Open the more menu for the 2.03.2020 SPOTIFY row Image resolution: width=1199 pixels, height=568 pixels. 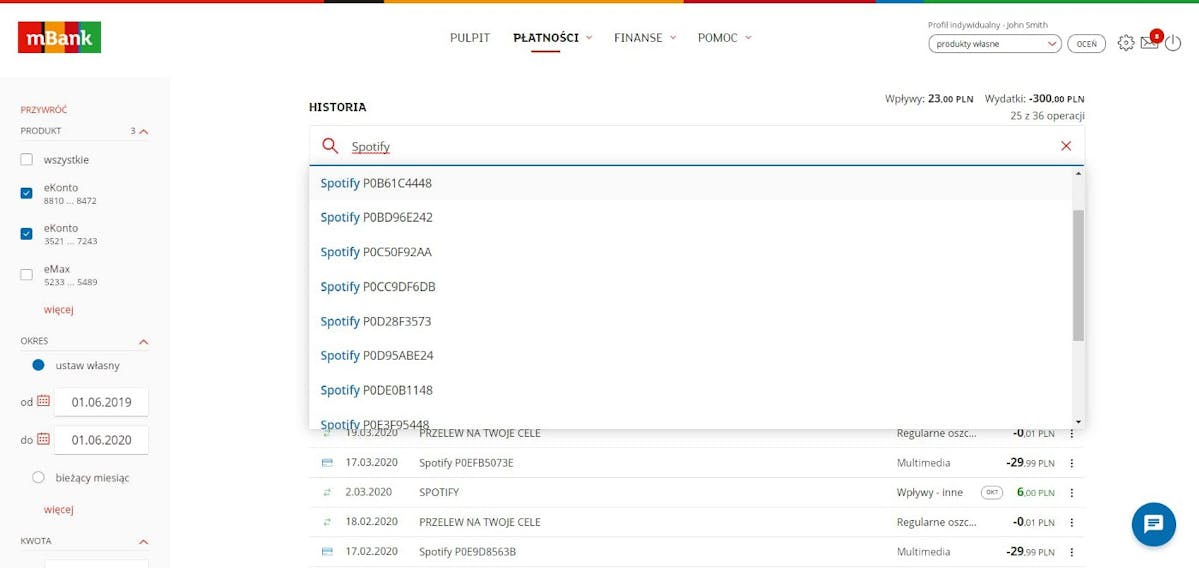1071,492
